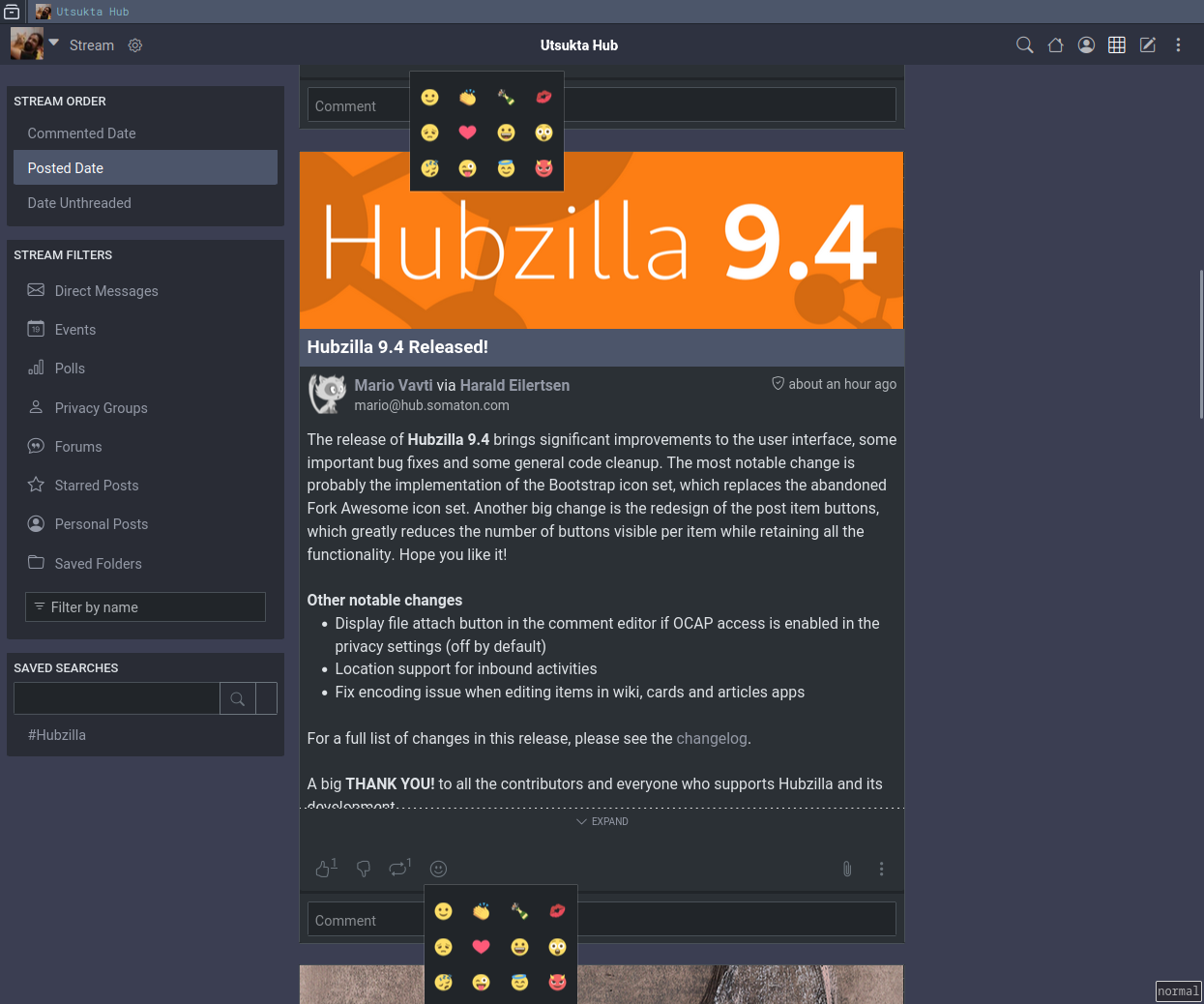The width and height of the screenshot is (1204, 1004).
Task: Focus the Filter by name field
Action: [x=145, y=607]
